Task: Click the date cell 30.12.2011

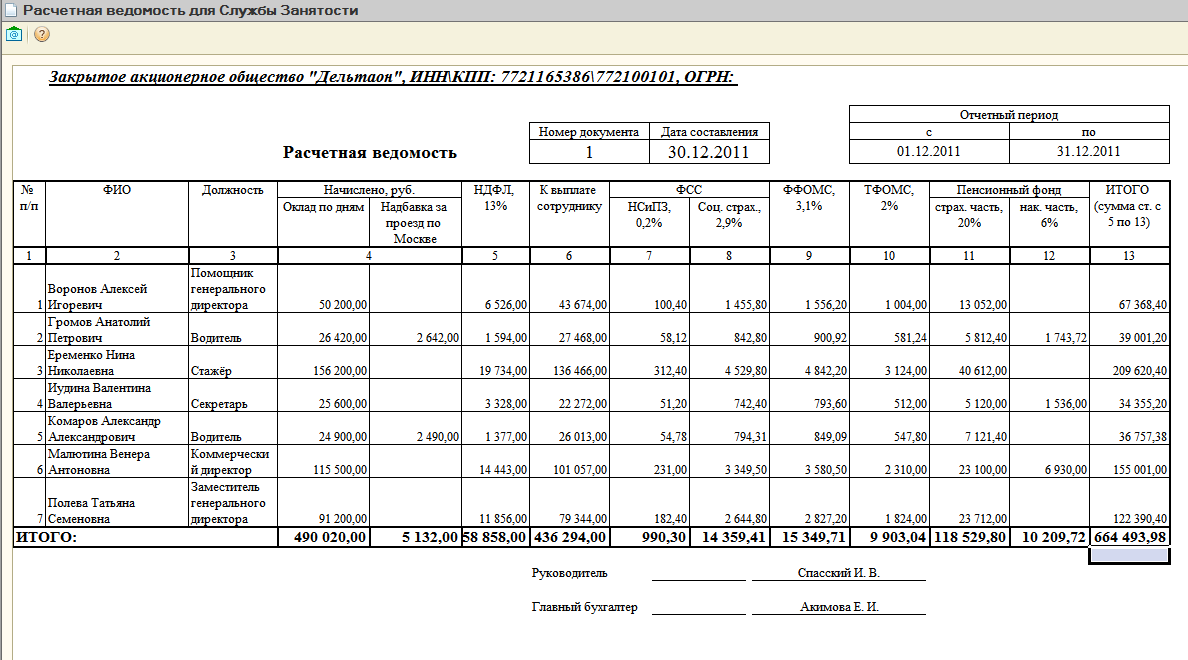Action: [708, 152]
